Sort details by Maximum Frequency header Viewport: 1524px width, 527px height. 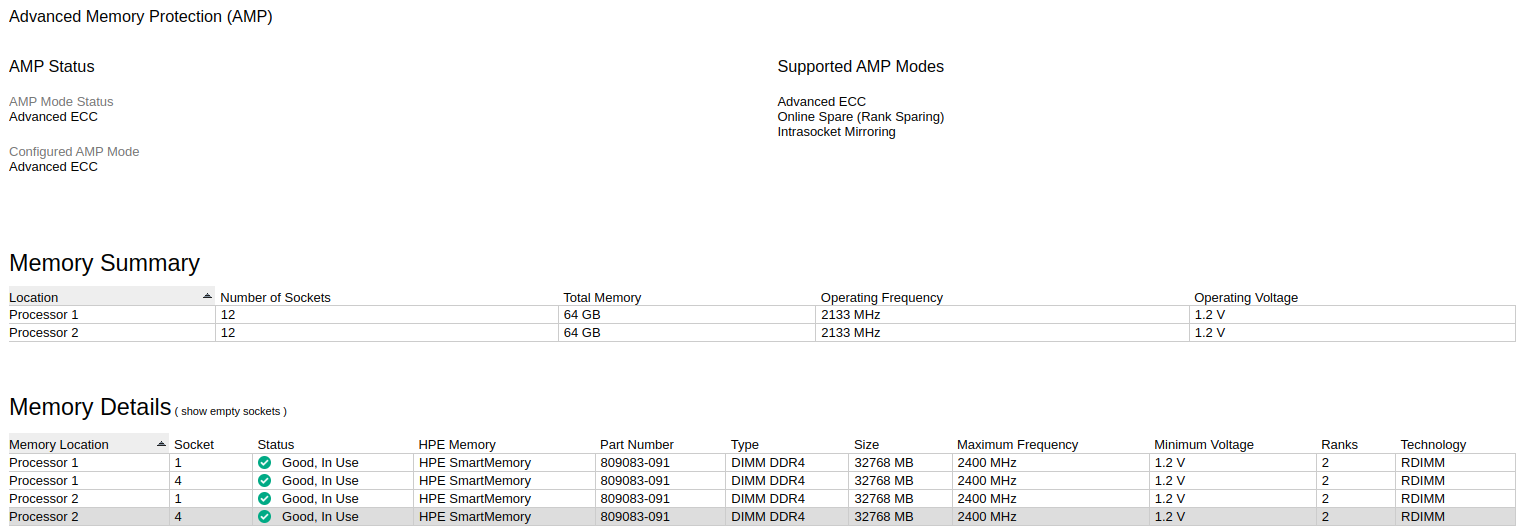point(1017,445)
